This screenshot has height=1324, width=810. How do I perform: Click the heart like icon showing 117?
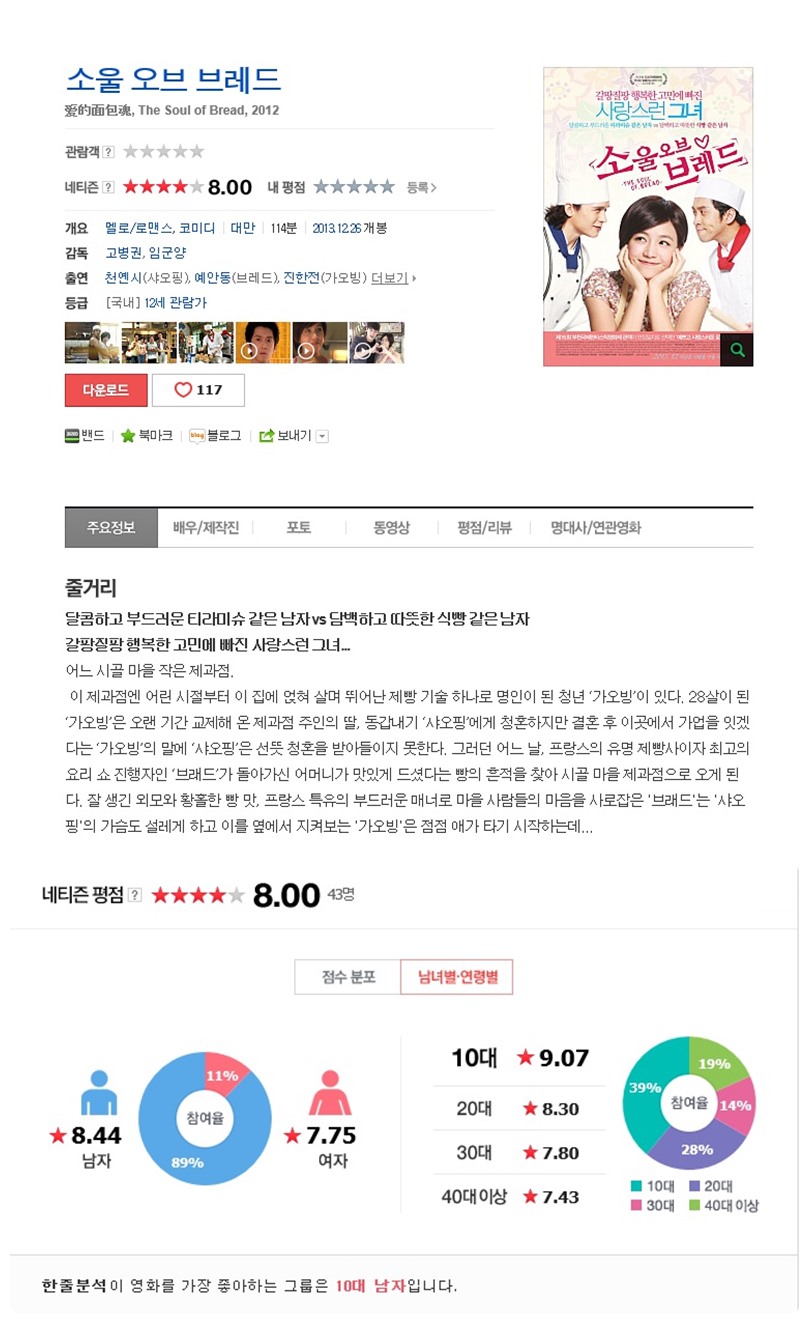pyautogui.click(x=183, y=390)
